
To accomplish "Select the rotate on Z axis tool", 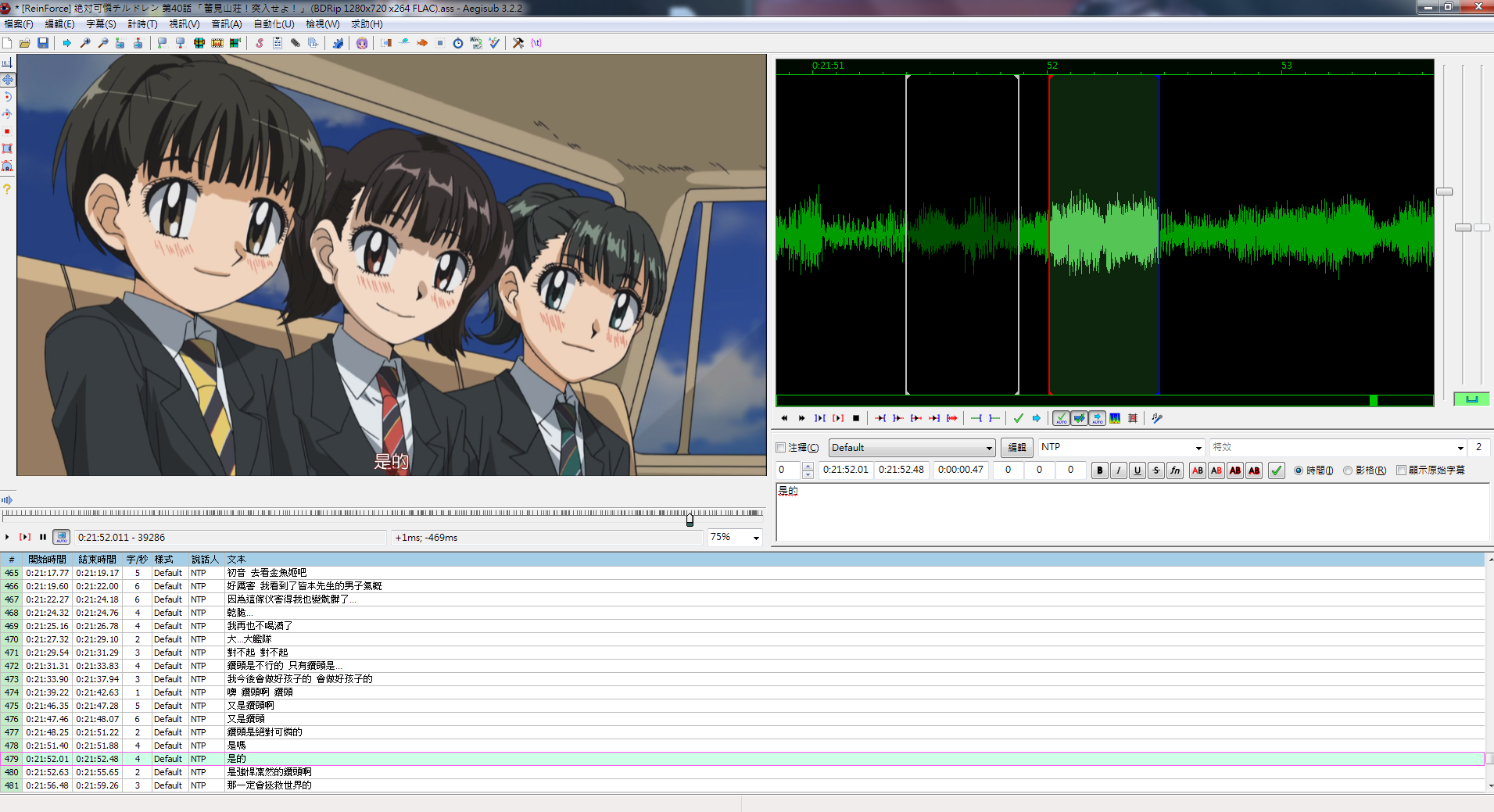I will 7,97.
